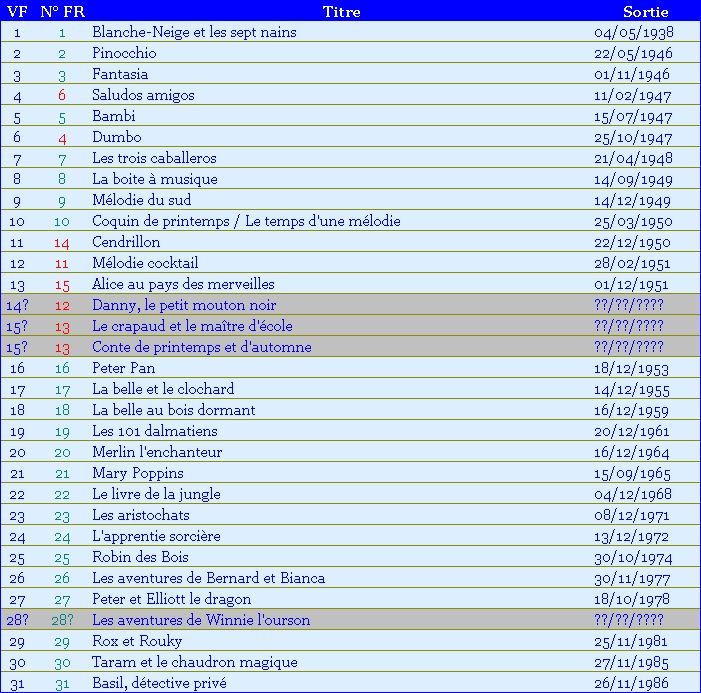Click 'Les trois caballeros' title
Screen dimensions: 701x693
[154, 158]
